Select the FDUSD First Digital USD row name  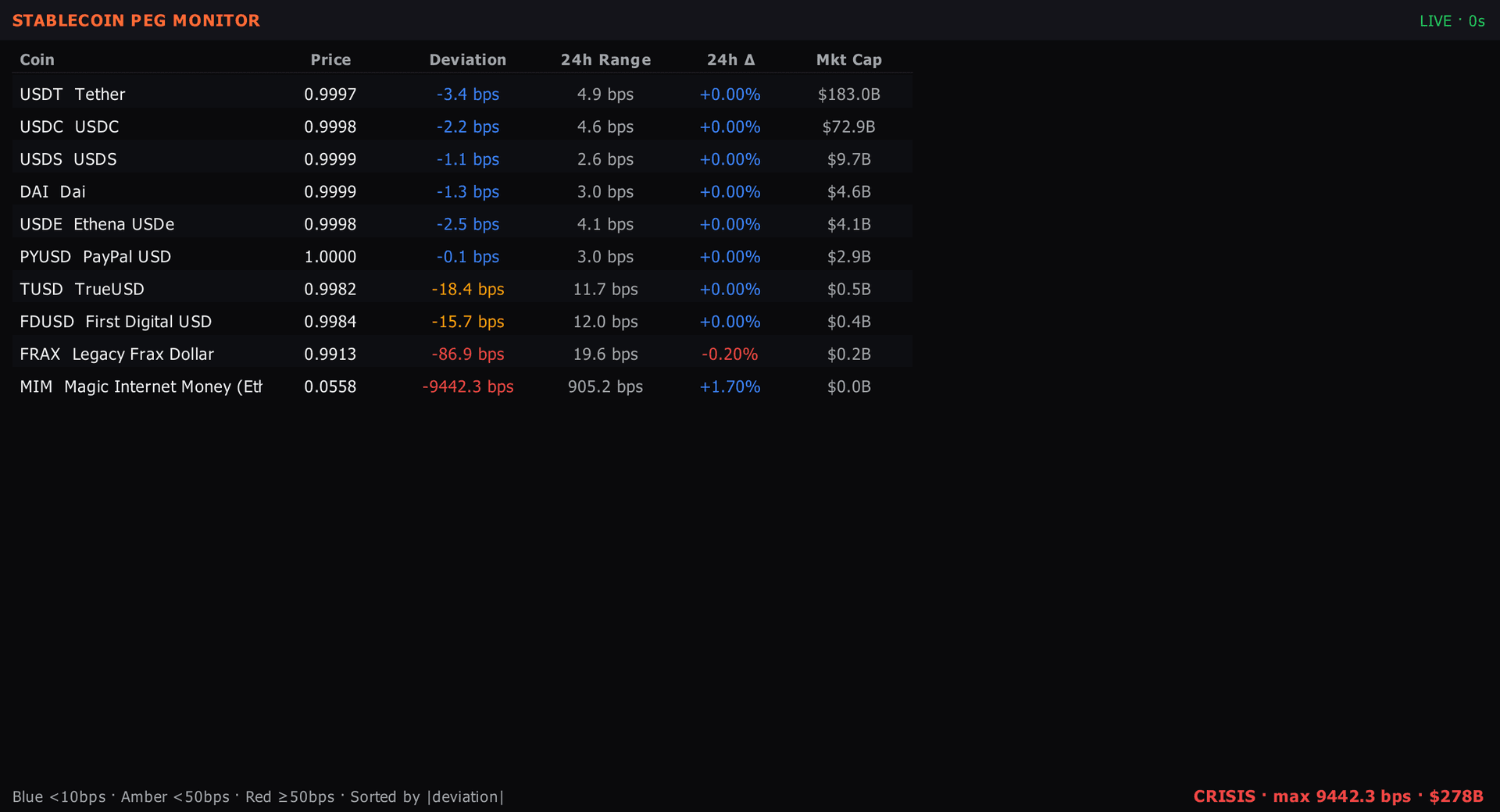[x=116, y=322]
